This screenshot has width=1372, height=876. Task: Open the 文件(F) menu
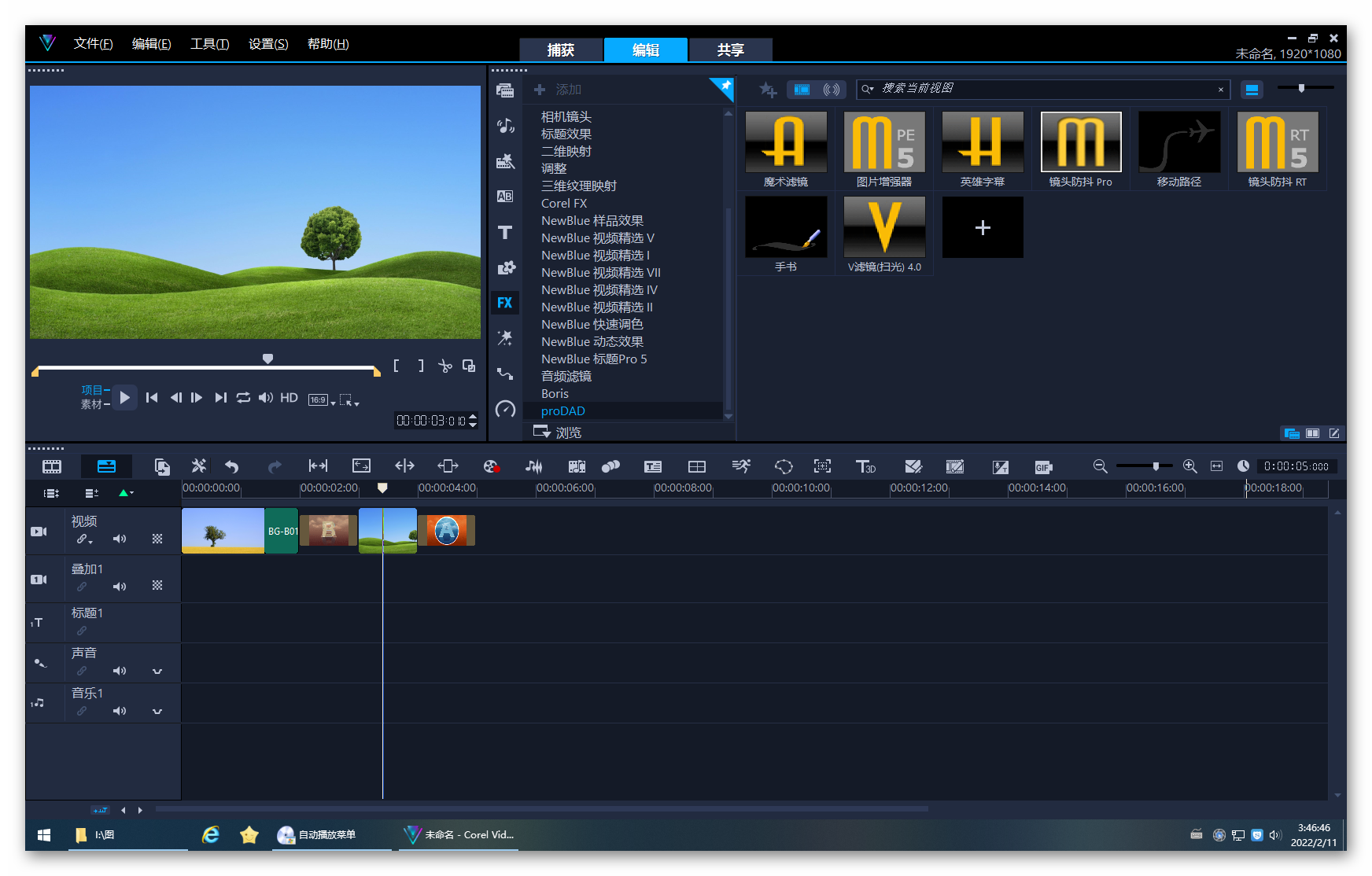click(x=93, y=44)
